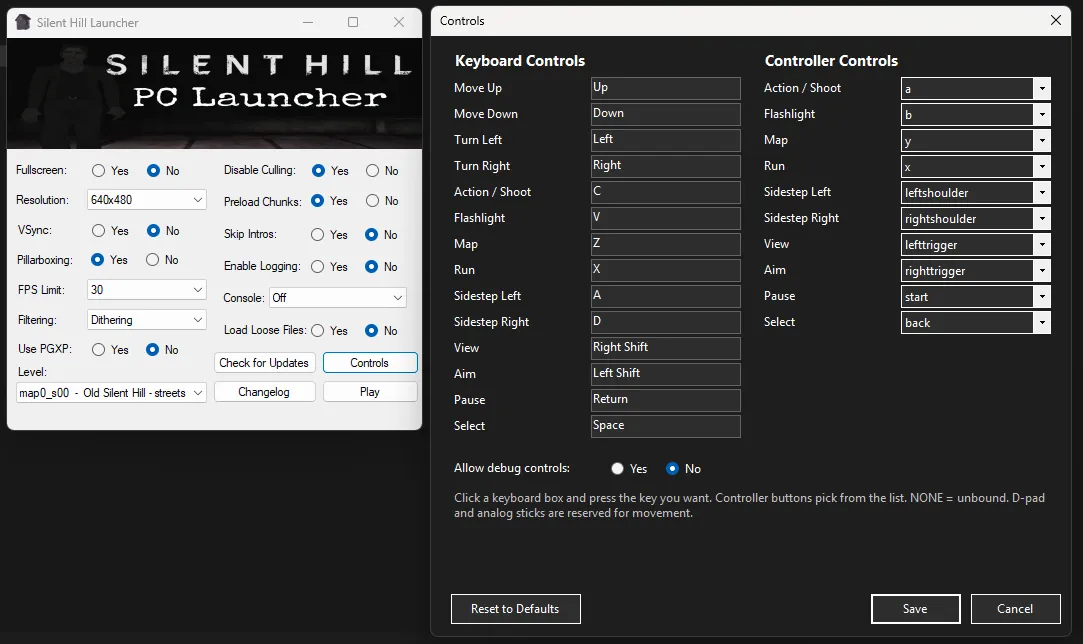
Task: Open the FPS Limit dropdown
Action: click(x=146, y=290)
